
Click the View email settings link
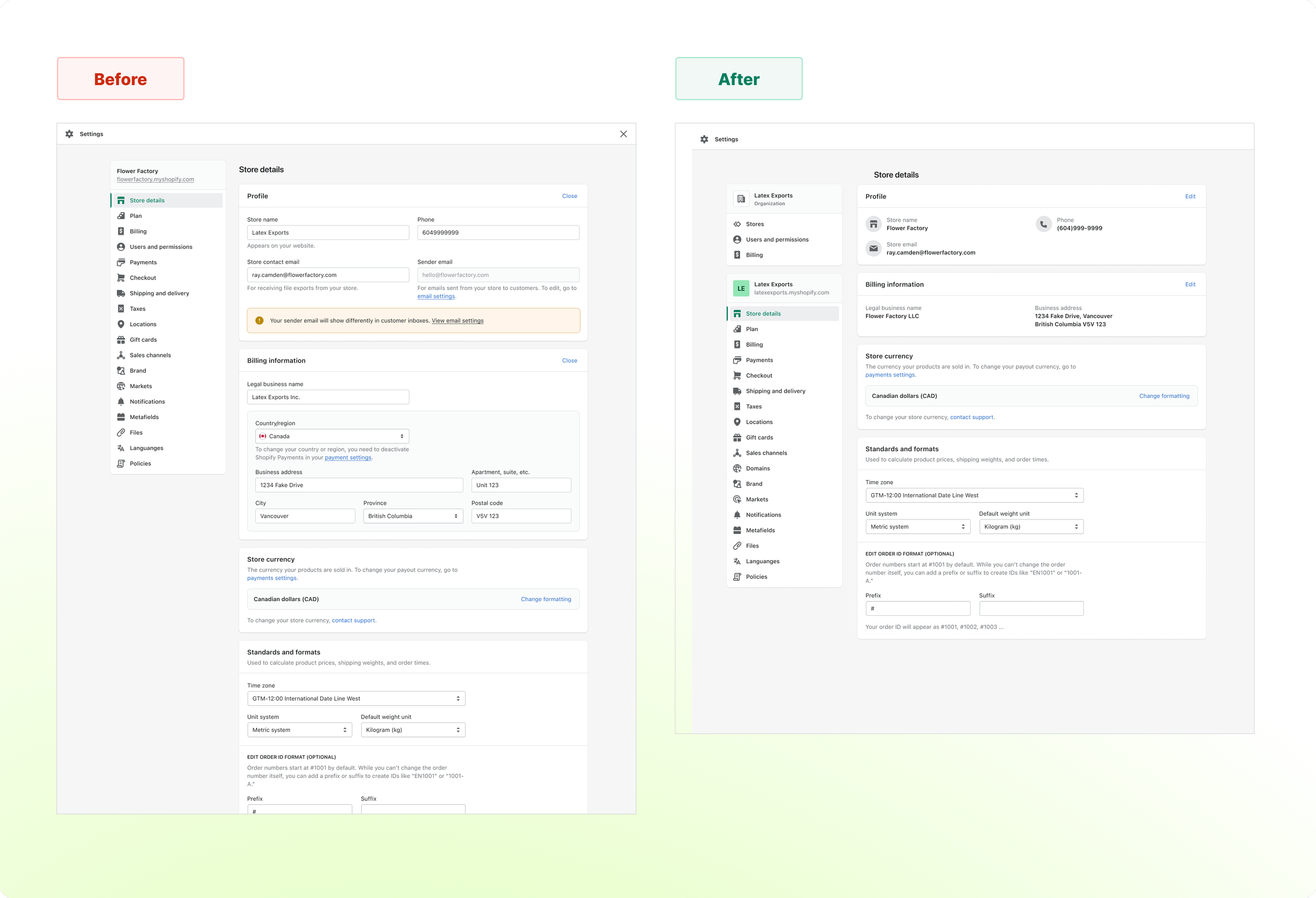tap(457, 321)
